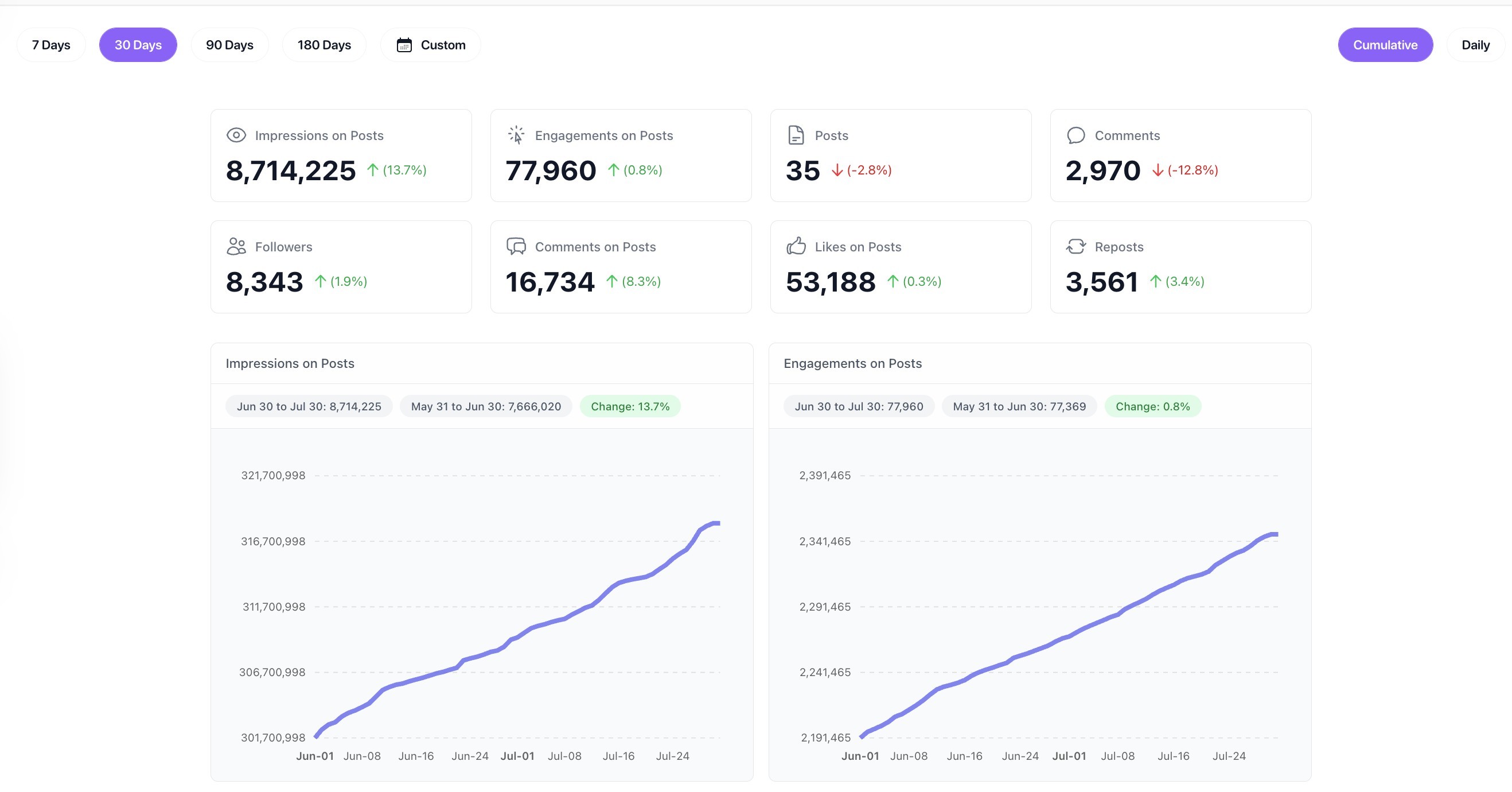Click the May 31 to Jun 30: 77,369 pill
The height and width of the screenshot is (792, 1512).
[1019, 406]
